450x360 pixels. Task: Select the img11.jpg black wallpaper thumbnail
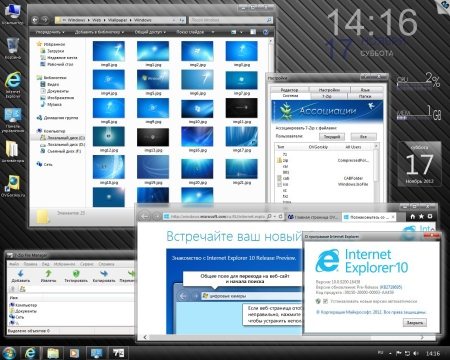coord(242,108)
